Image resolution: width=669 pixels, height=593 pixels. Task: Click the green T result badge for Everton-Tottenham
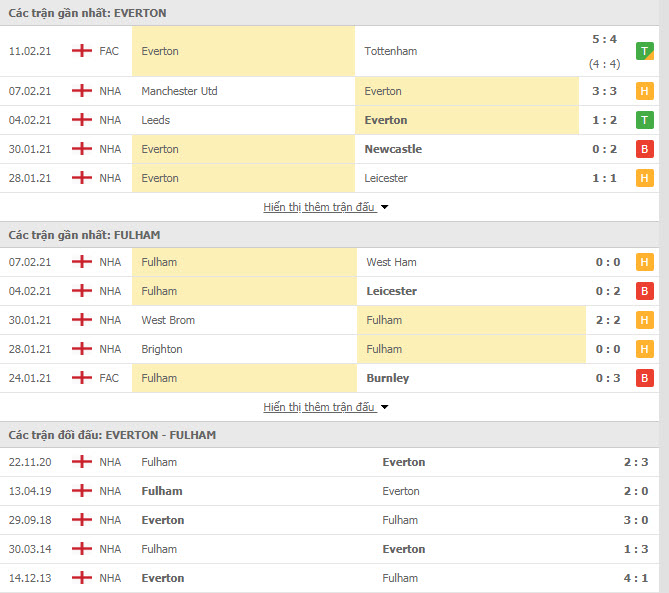644,50
